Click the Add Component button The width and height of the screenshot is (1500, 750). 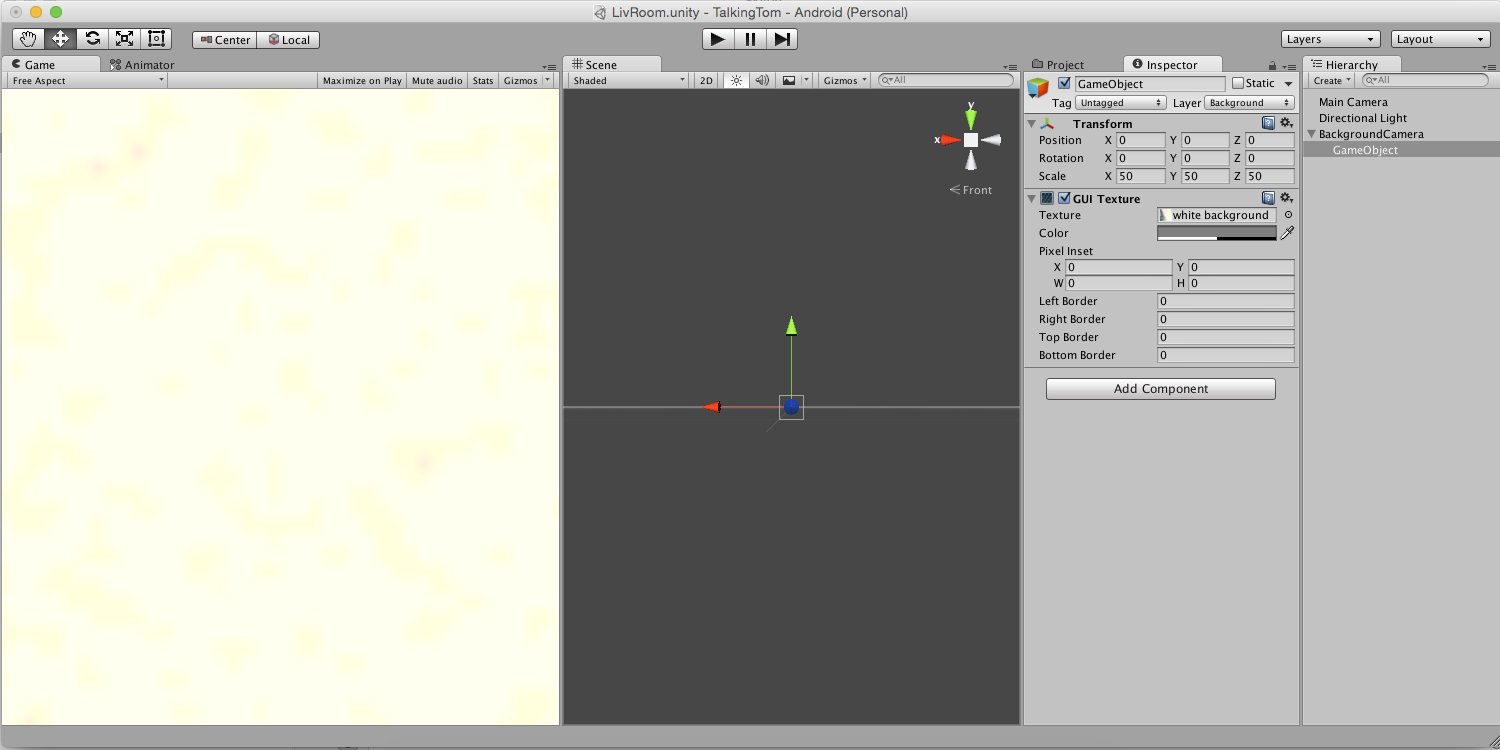click(1160, 389)
